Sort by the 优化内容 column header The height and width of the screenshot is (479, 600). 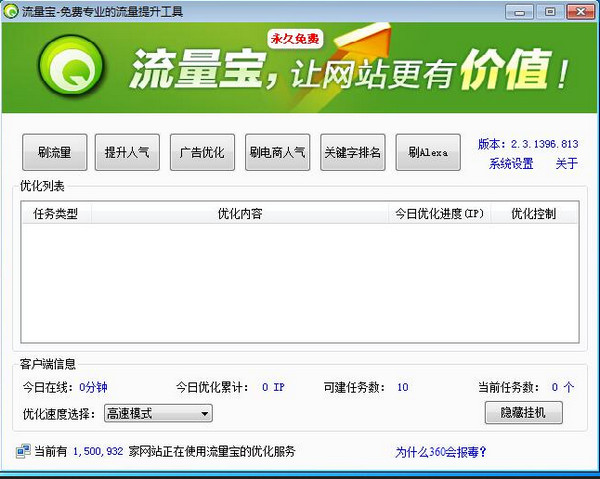coord(239,214)
